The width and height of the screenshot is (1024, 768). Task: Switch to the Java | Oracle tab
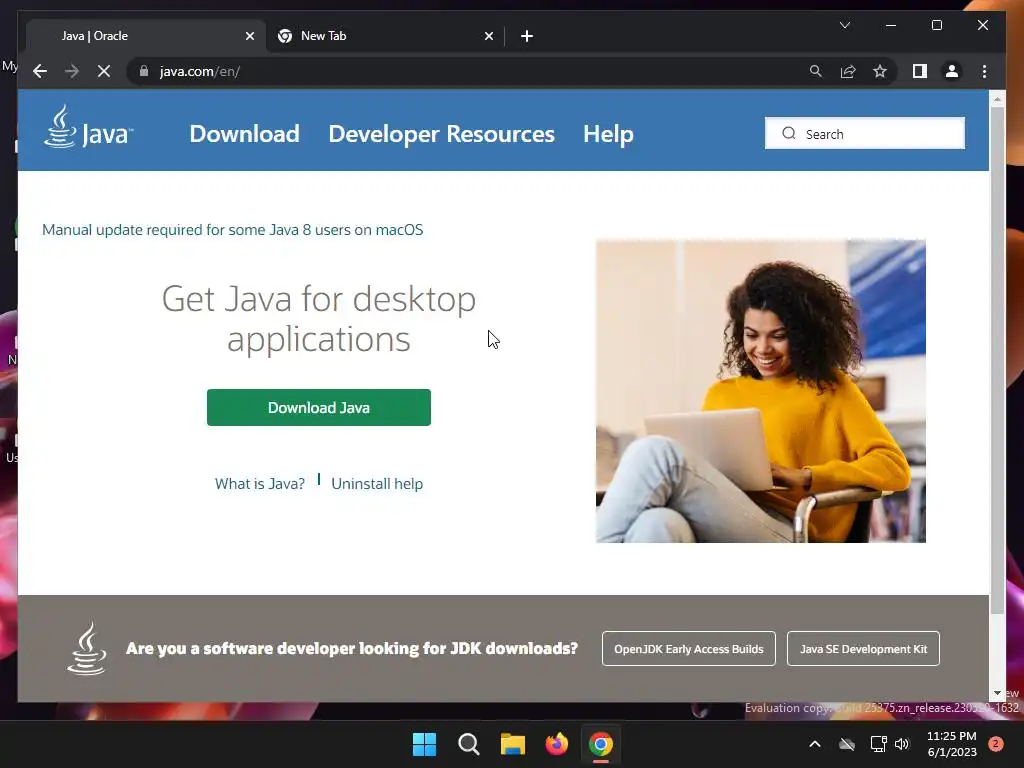click(146, 36)
